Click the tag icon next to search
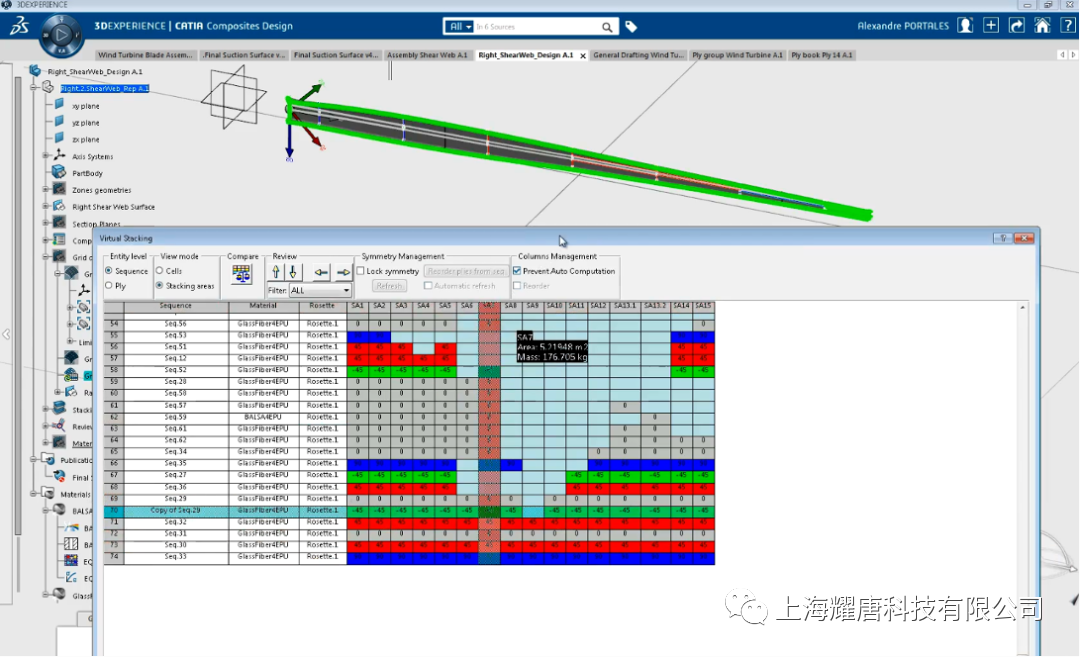Image resolution: width=1080 pixels, height=657 pixels. click(631, 27)
